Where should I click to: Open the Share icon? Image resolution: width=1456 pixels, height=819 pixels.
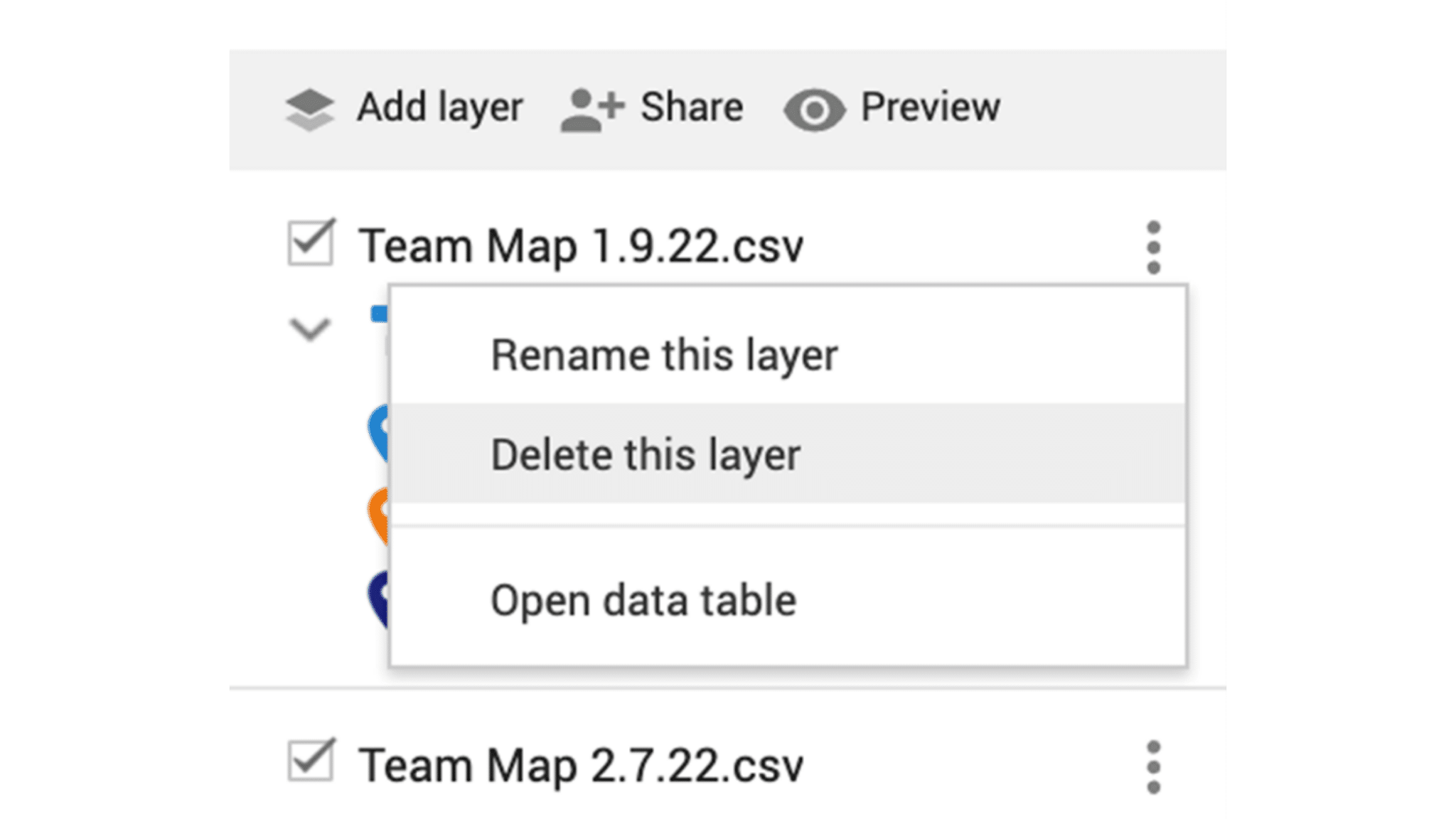590,108
